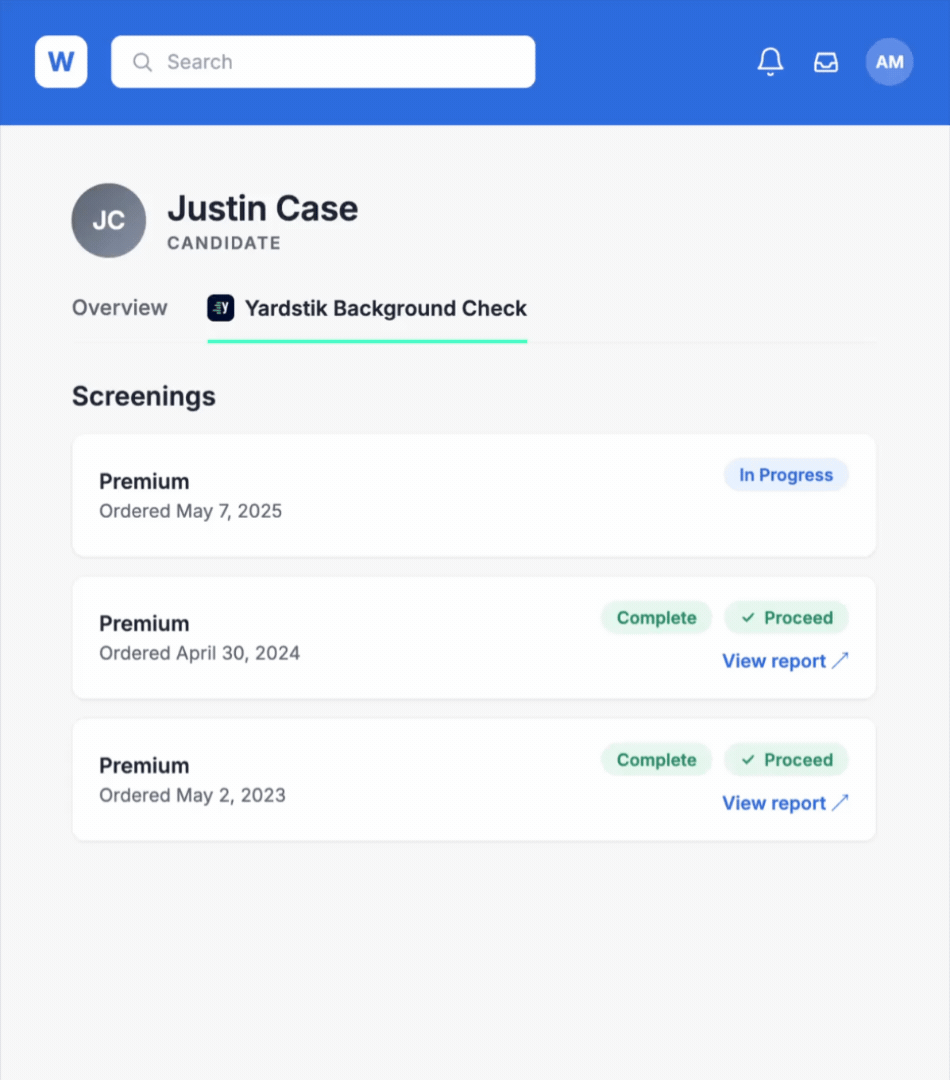Screen dimensions: 950x1080
Task: Click Complete badge on April 2024 screening
Action: tap(657, 618)
